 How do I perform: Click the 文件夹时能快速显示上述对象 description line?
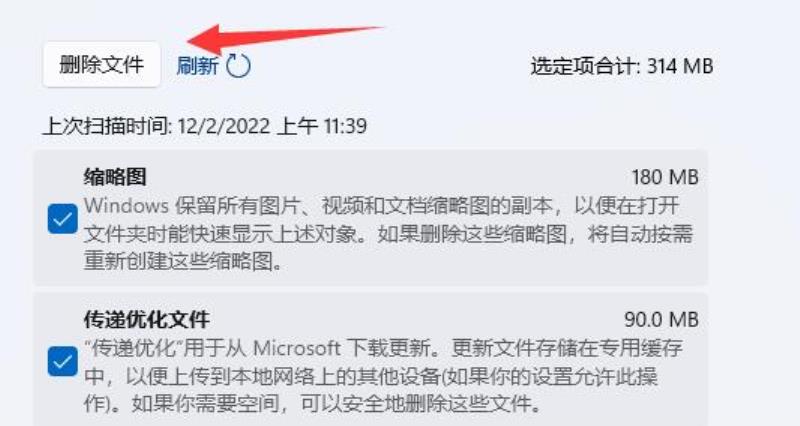point(221,234)
